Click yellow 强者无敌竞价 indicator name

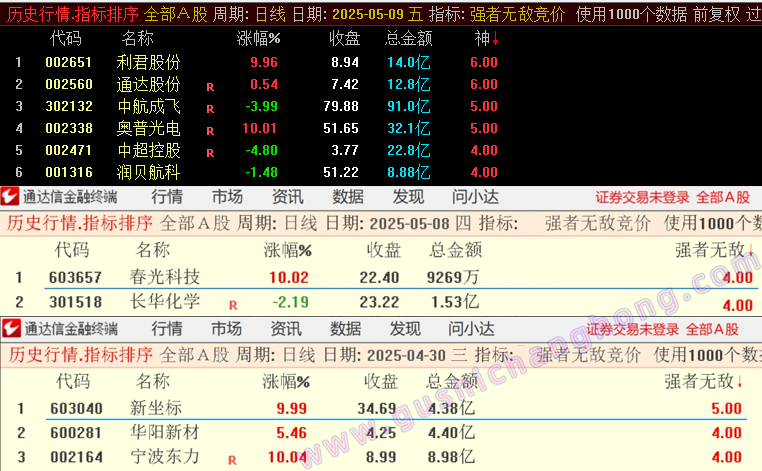pyautogui.click(x=517, y=15)
